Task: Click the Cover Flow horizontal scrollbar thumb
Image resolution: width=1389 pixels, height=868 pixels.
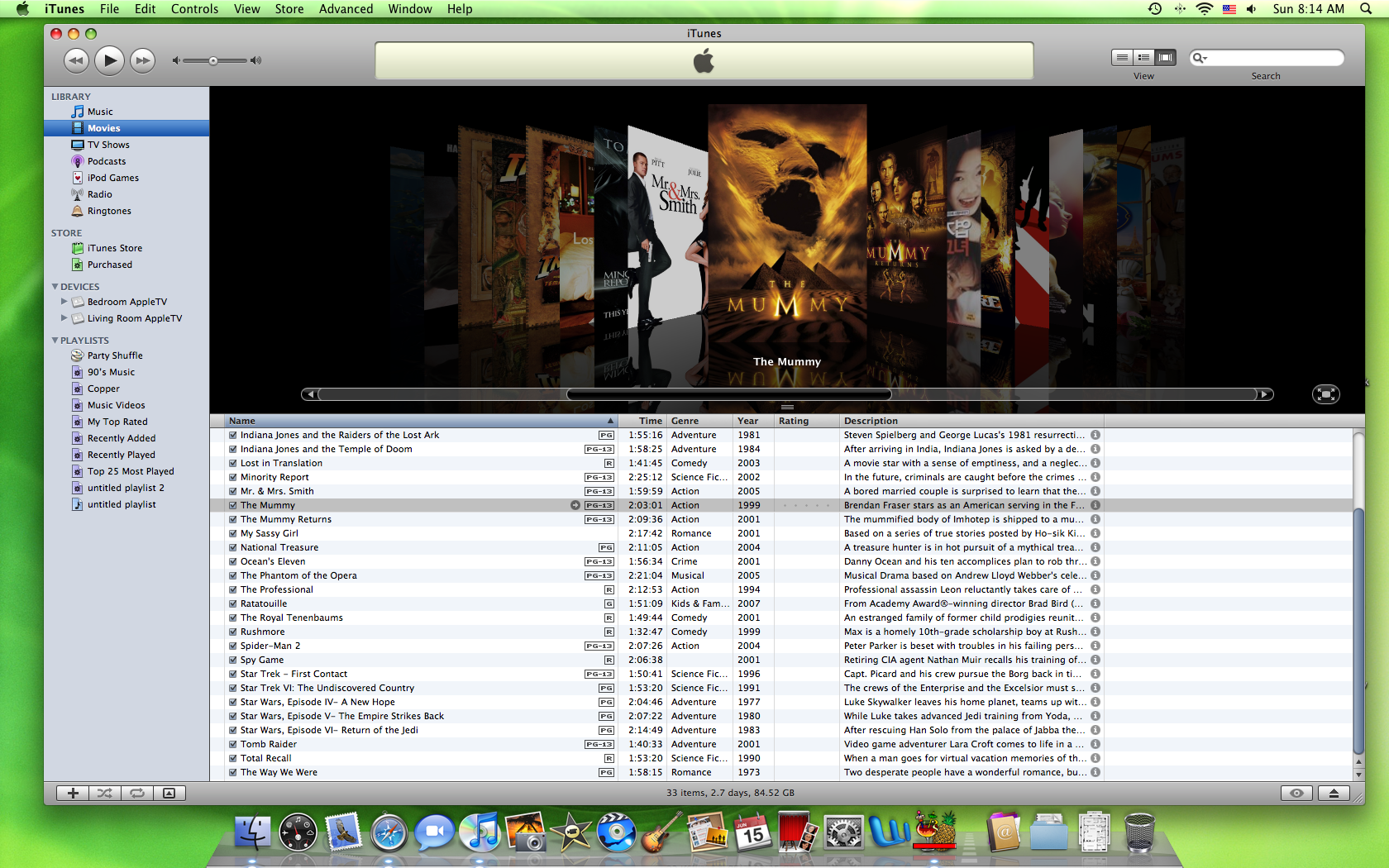Action: (729, 394)
